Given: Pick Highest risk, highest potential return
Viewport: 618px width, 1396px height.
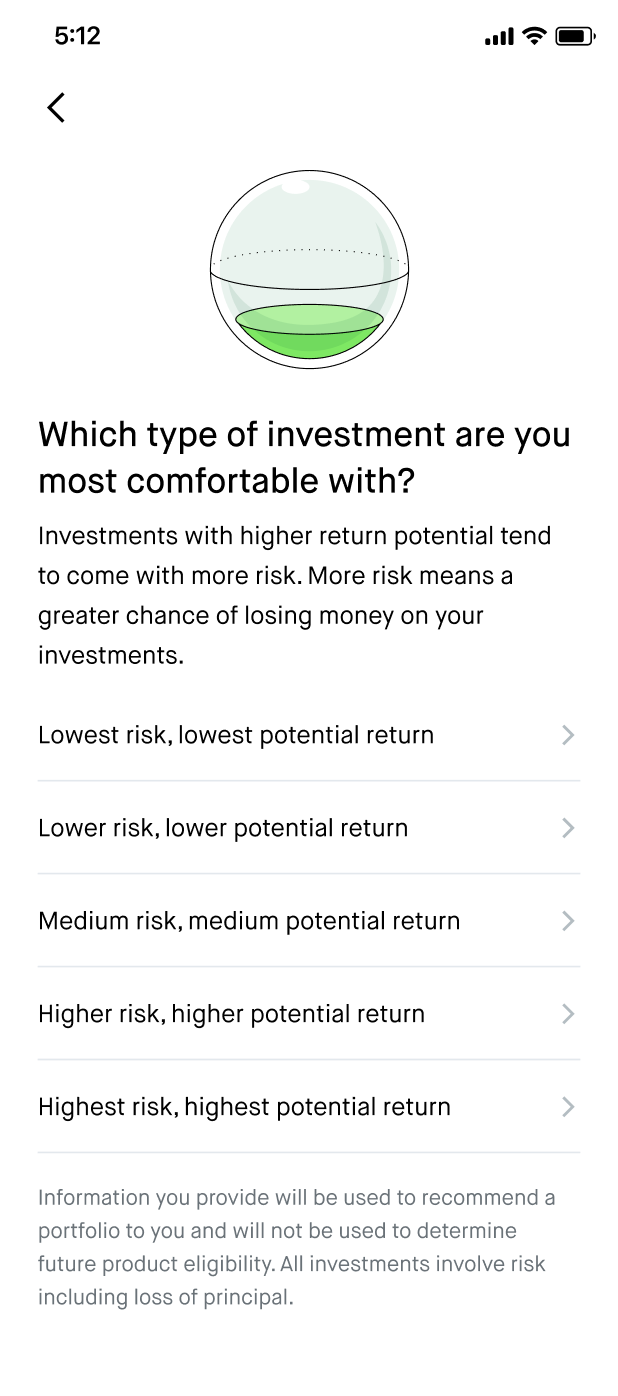Looking at the screenshot, I should [309, 1107].
